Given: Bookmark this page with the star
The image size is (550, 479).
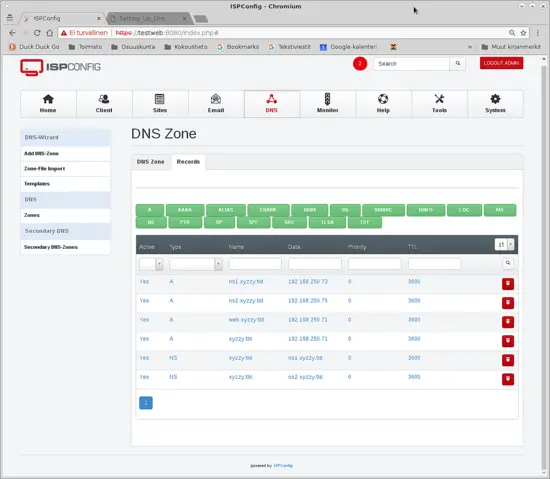Looking at the screenshot, I should pyautogui.click(x=523, y=33).
